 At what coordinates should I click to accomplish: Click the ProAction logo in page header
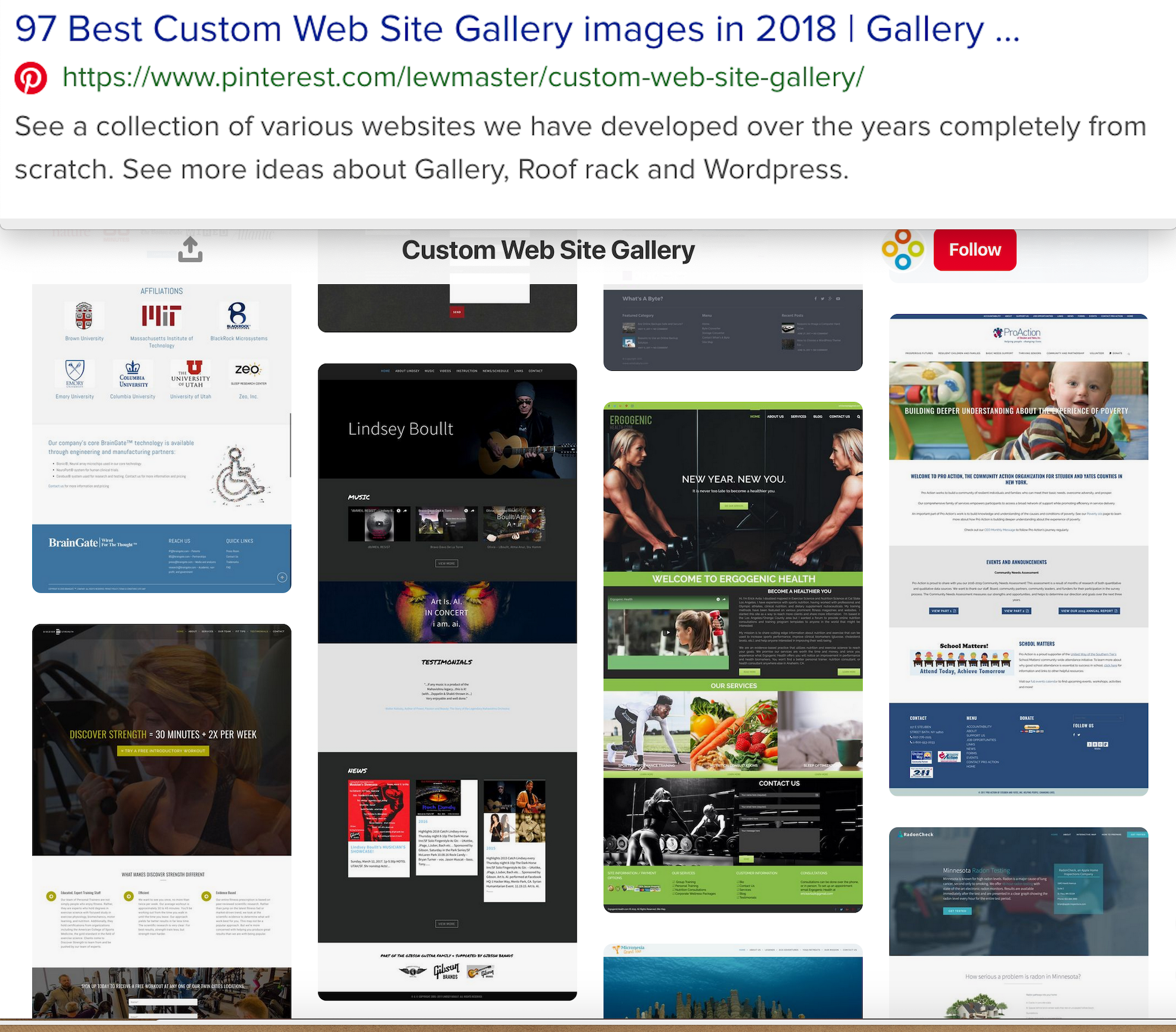pos(1017,334)
